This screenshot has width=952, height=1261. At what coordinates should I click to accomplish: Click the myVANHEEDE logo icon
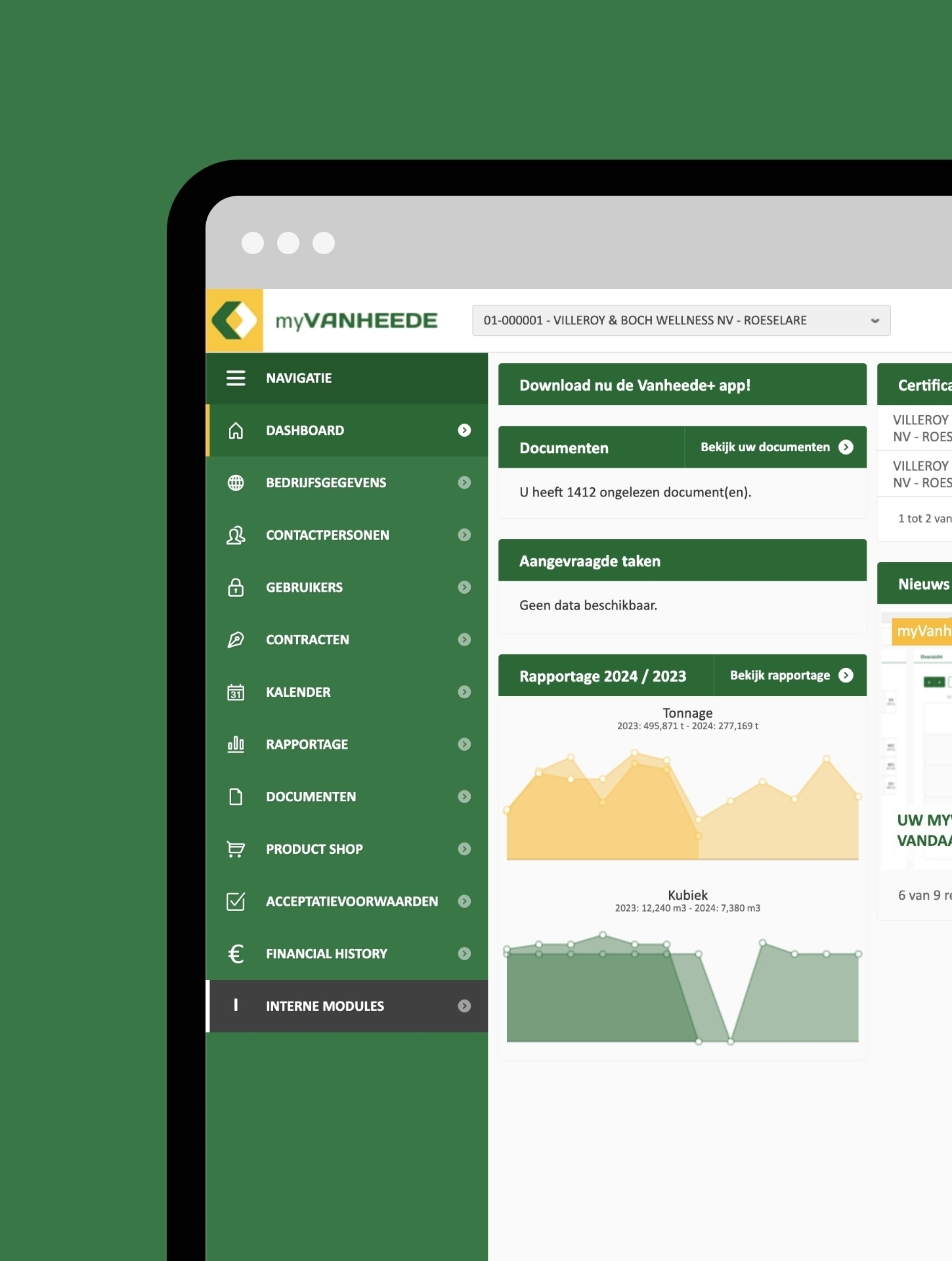point(234,321)
